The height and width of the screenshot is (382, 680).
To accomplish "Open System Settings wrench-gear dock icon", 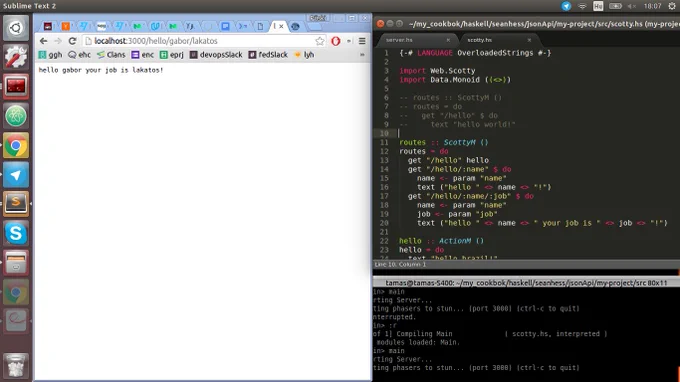I will (16, 57).
